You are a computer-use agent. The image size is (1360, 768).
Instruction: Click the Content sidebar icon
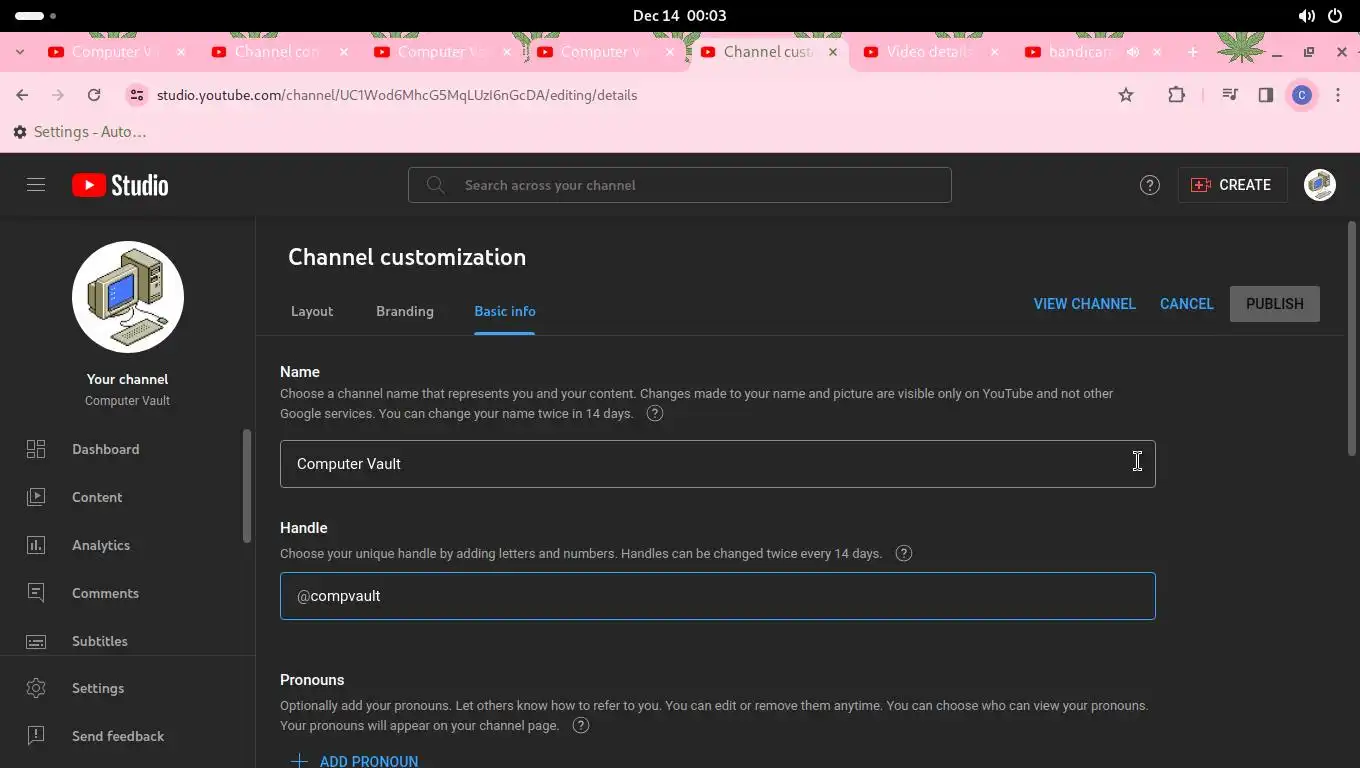(x=36, y=497)
